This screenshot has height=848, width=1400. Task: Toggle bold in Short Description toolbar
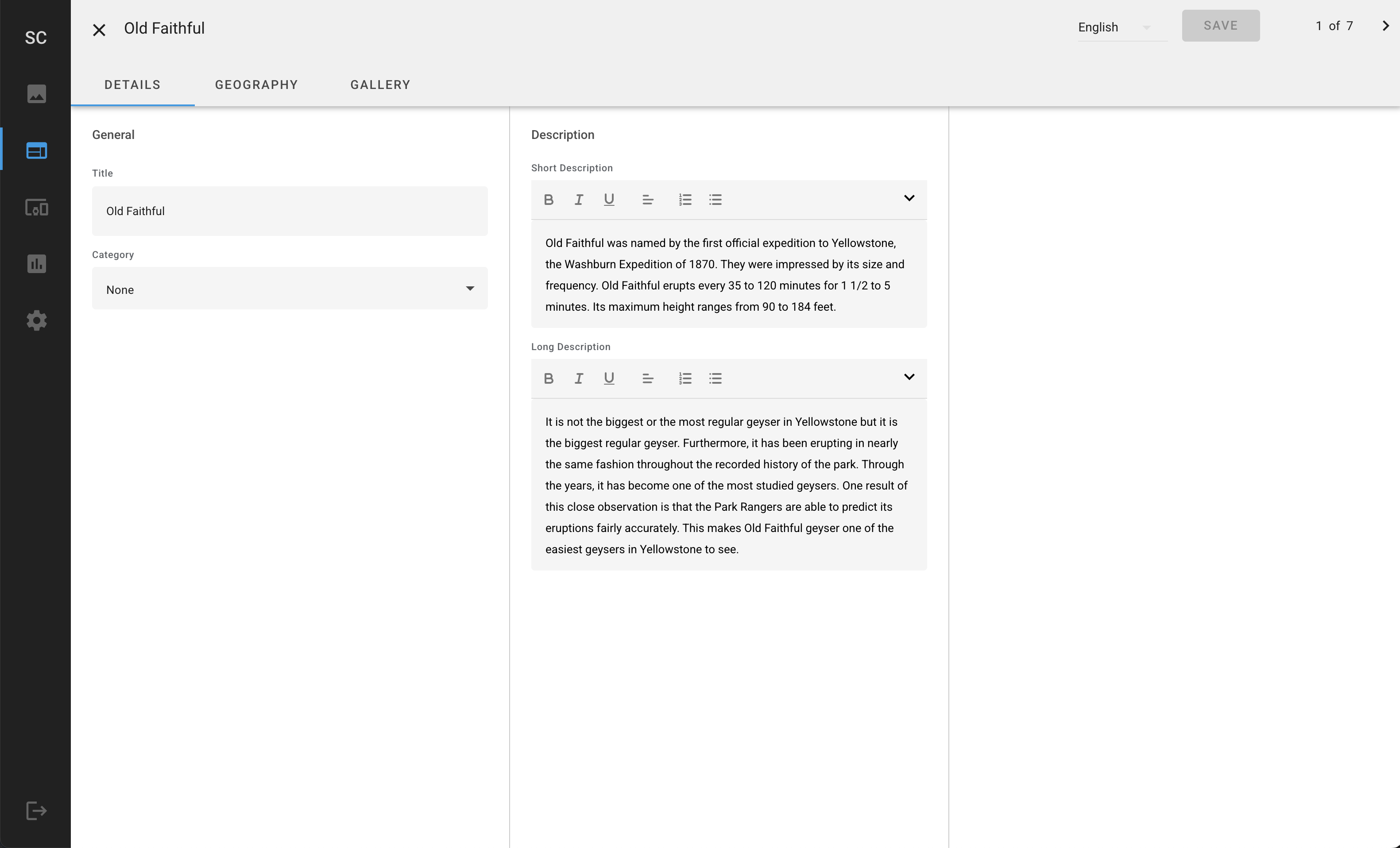548,200
